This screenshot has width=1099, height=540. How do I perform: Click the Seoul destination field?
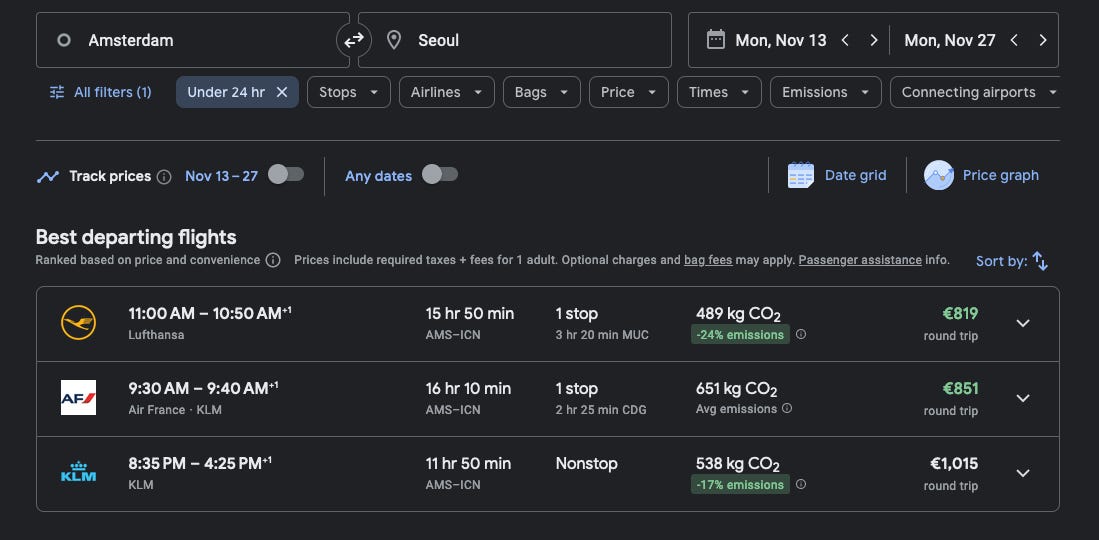(515, 40)
